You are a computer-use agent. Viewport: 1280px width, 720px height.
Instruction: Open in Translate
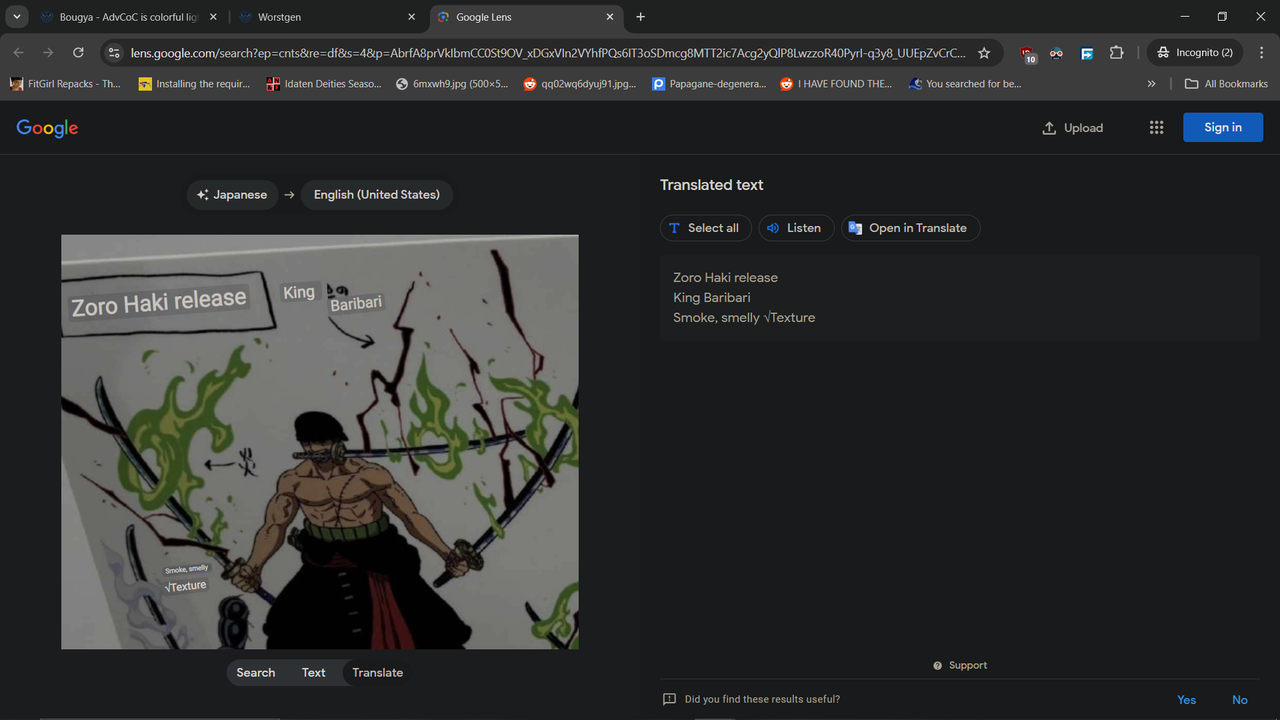tap(910, 228)
